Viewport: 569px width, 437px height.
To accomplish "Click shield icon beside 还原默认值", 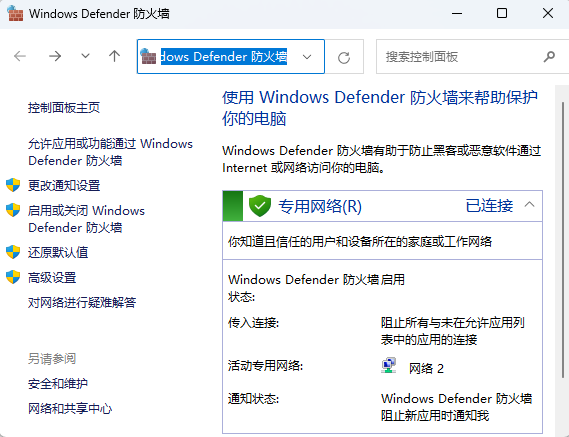I will [x=13, y=252].
